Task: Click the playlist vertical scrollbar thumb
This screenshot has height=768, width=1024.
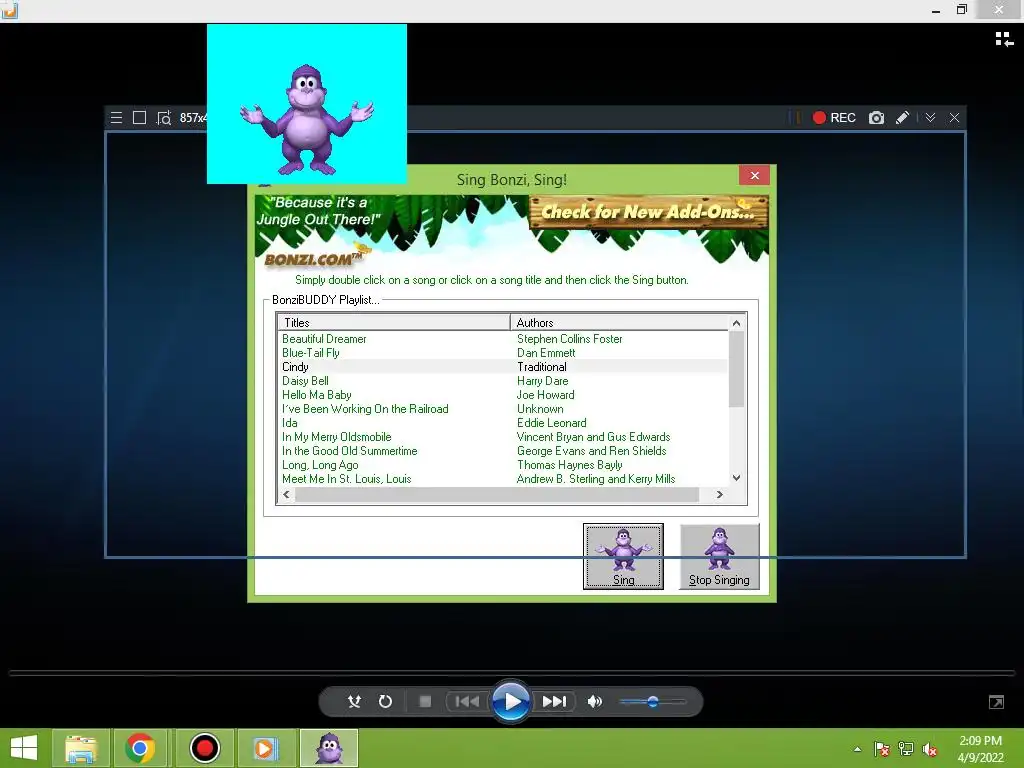Action: coord(737,369)
